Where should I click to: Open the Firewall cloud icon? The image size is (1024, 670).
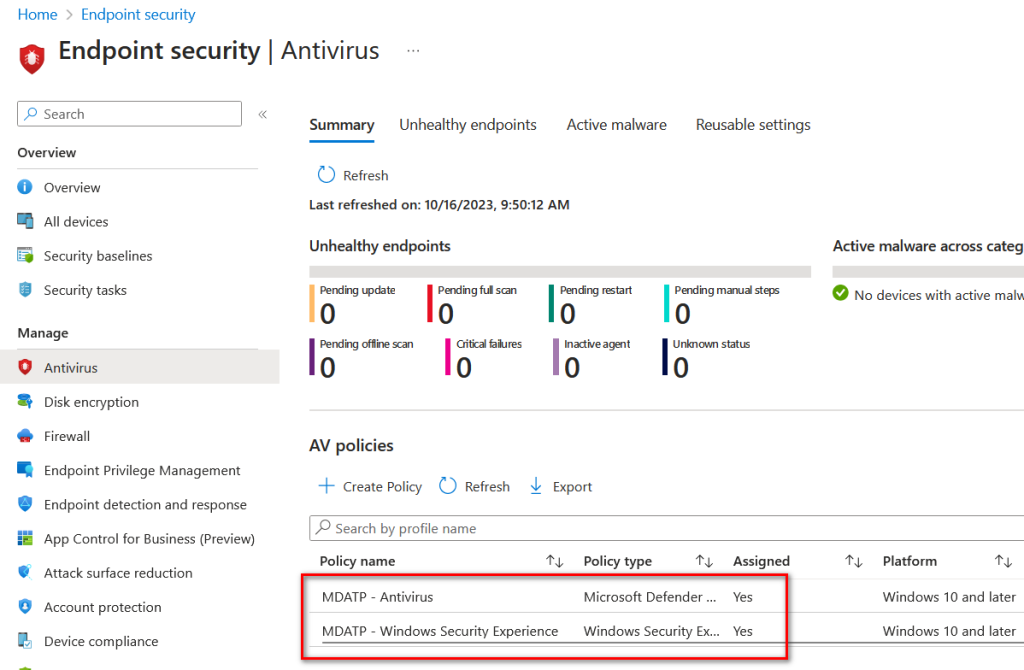click(x=25, y=436)
